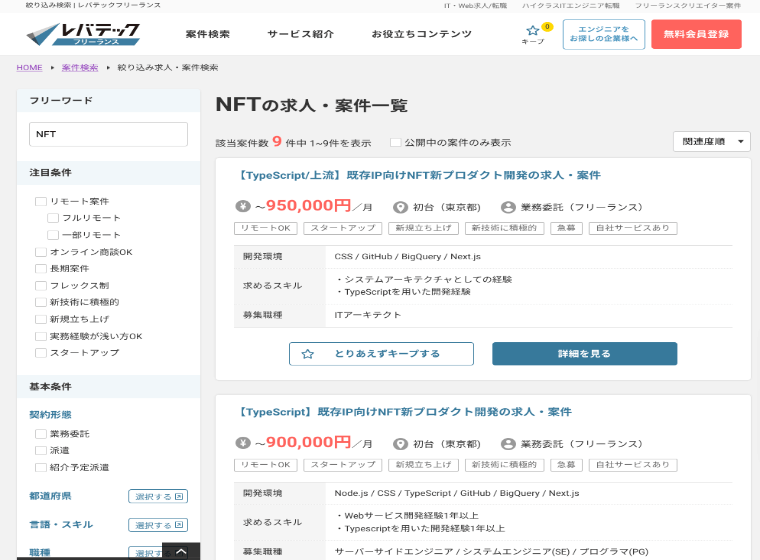The width and height of the screenshot is (760, 560).
Task: Click the person icon of second listing
Action: 508,444
